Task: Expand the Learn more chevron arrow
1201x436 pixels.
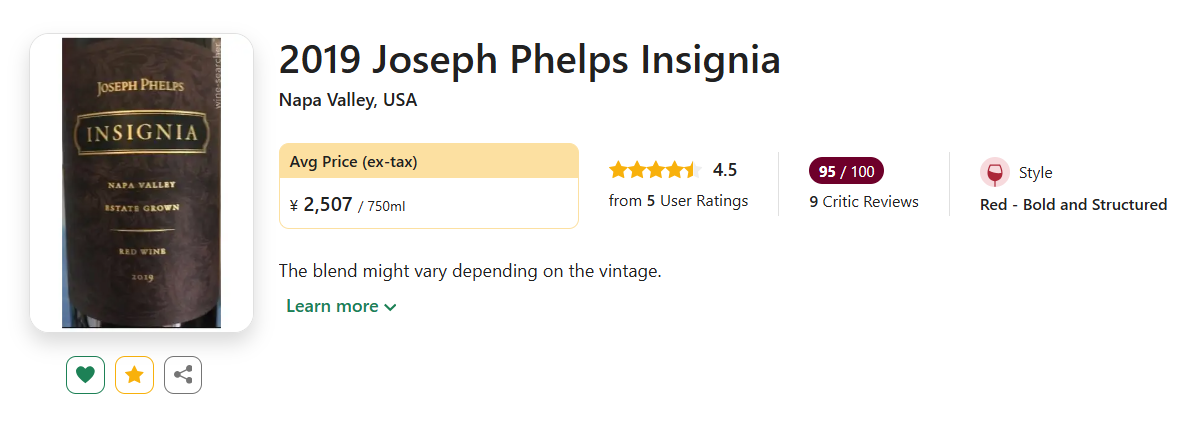Action: (x=390, y=307)
